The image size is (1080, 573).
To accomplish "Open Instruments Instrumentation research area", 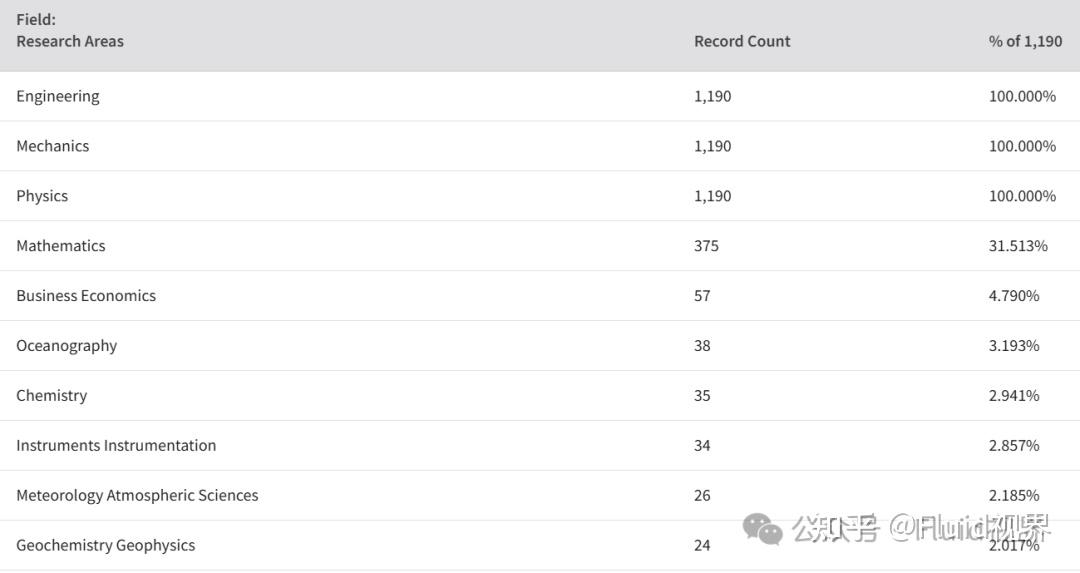I will 116,446.
